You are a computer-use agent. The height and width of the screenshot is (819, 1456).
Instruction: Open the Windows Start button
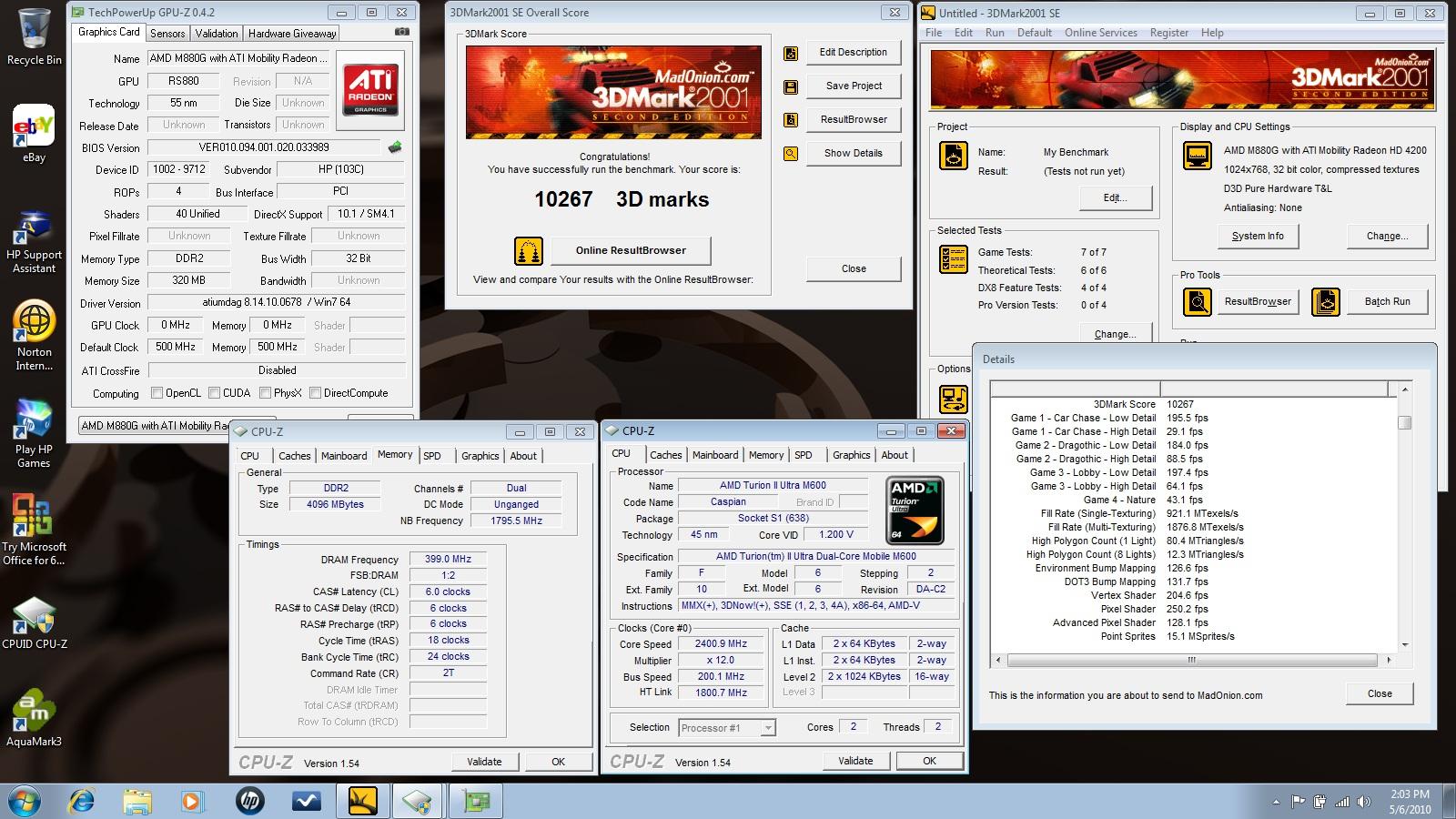(25, 801)
